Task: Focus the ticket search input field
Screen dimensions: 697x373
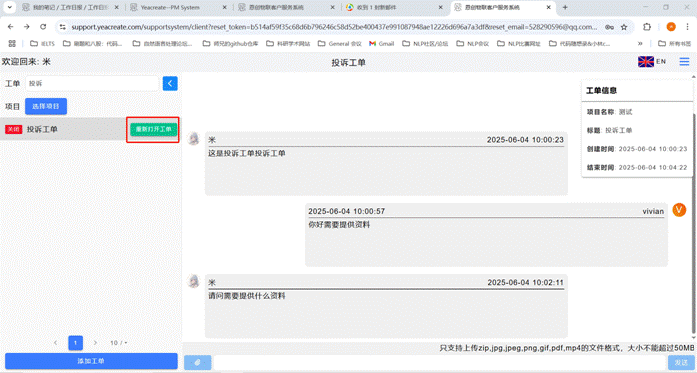Action: [92, 84]
